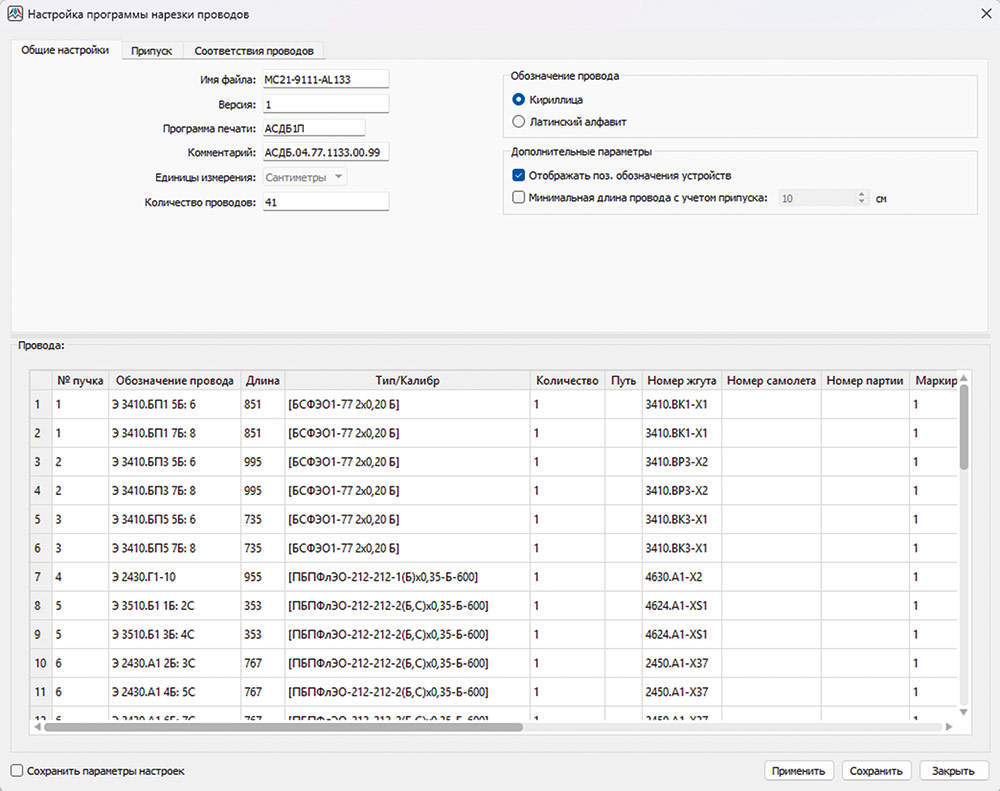Click the Имя файла input field
This screenshot has width=1000, height=791.
click(324, 80)
